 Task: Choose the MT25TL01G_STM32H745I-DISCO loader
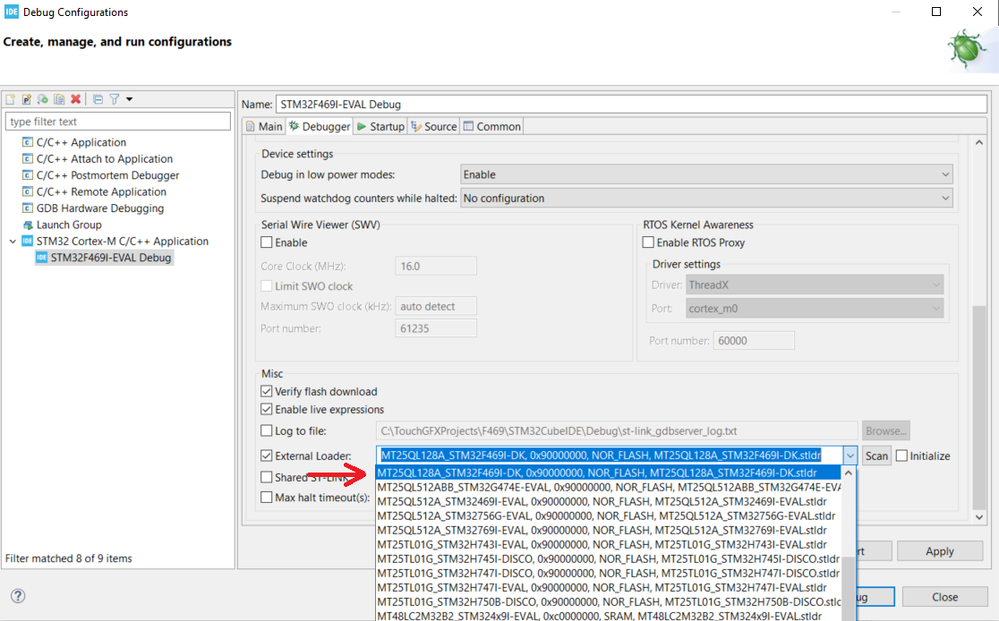pos(608,559)
